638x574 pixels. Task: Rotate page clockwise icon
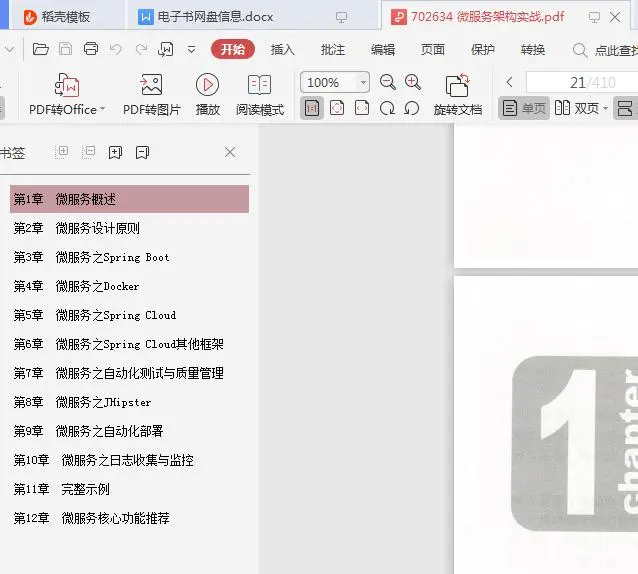pyautogui.click(x=387, y=109)
